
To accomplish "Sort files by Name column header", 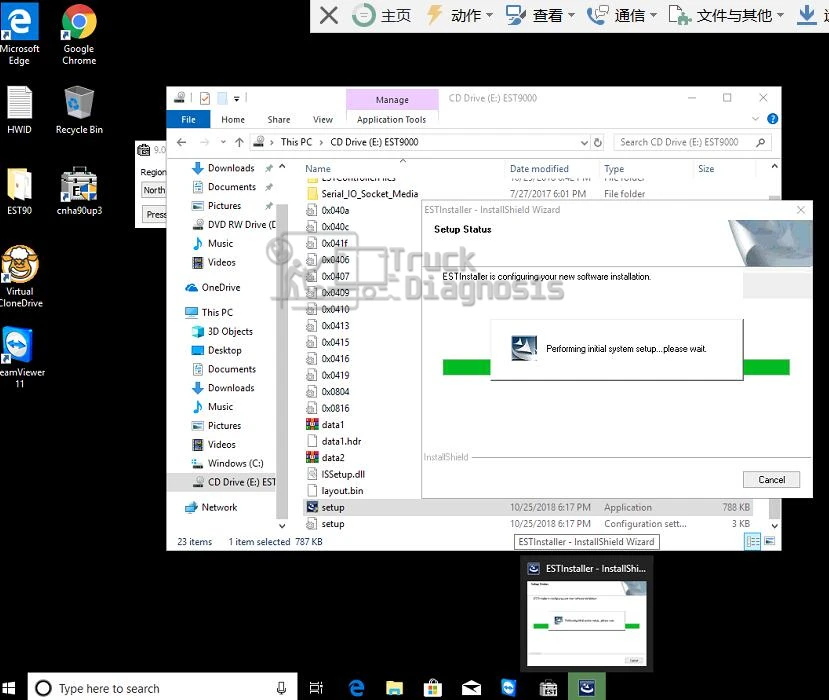I will point(318,169).
